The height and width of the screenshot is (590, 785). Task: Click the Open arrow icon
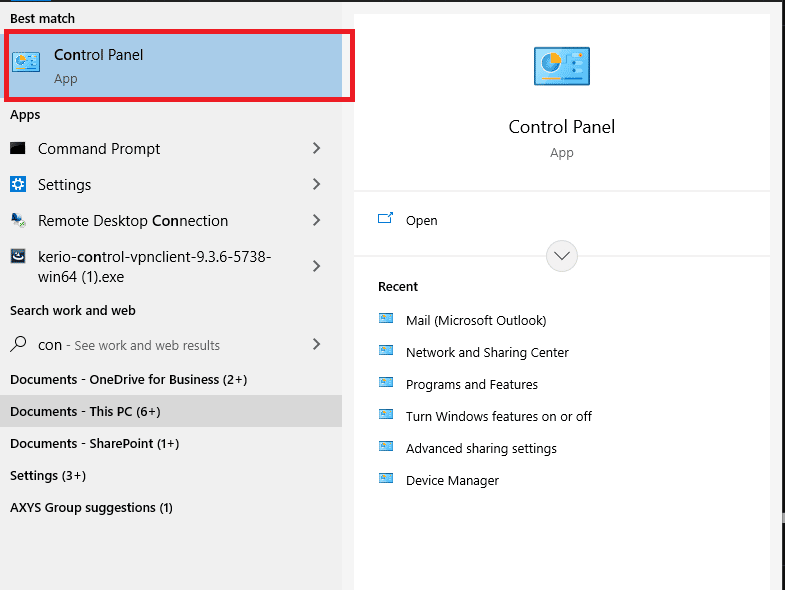[x=385, y=218]
